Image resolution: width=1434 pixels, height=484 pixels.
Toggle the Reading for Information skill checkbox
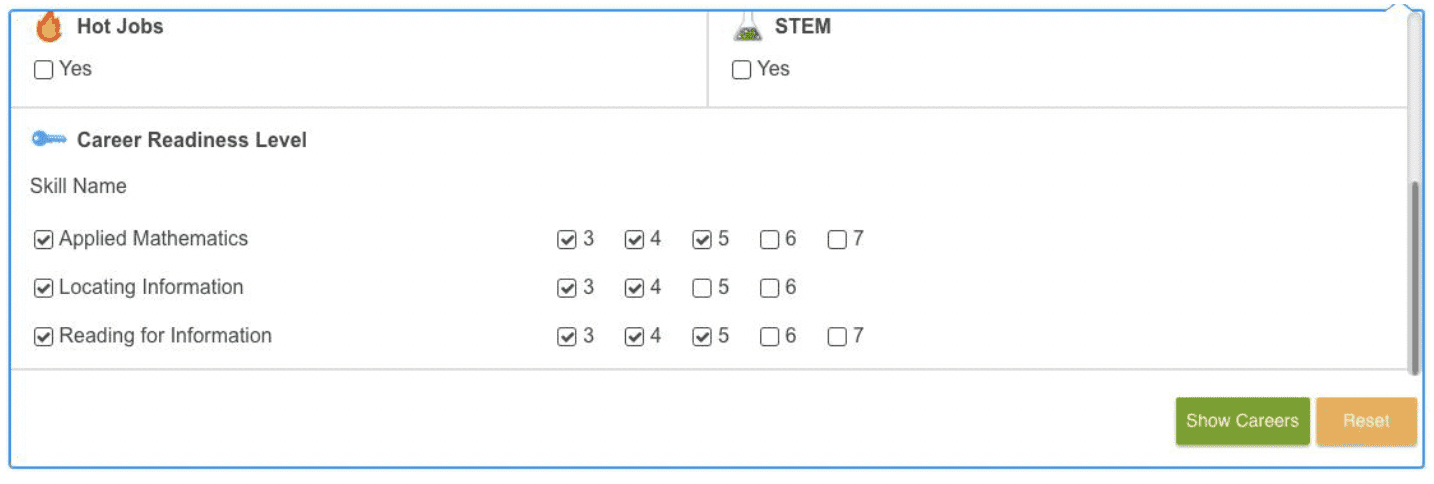(44, 337)
